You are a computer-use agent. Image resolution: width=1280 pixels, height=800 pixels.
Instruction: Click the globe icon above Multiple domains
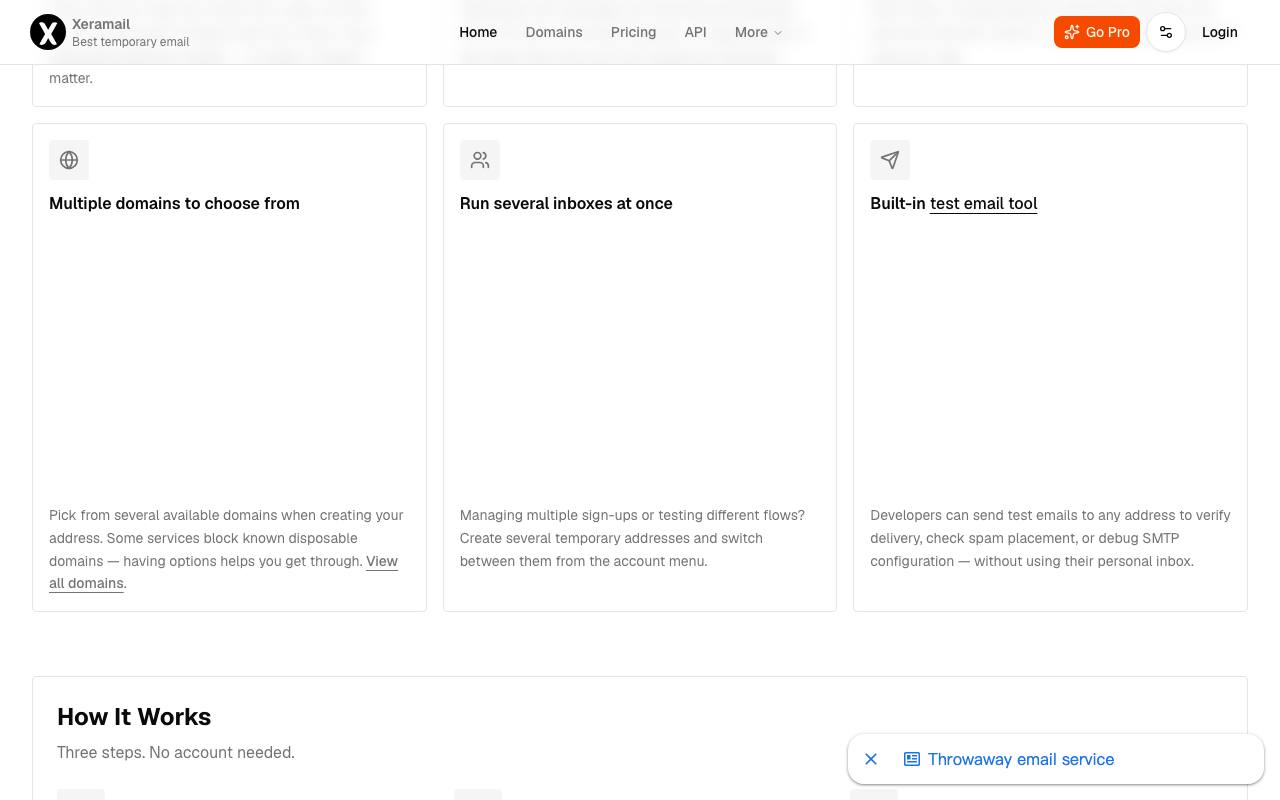[69, 160]
